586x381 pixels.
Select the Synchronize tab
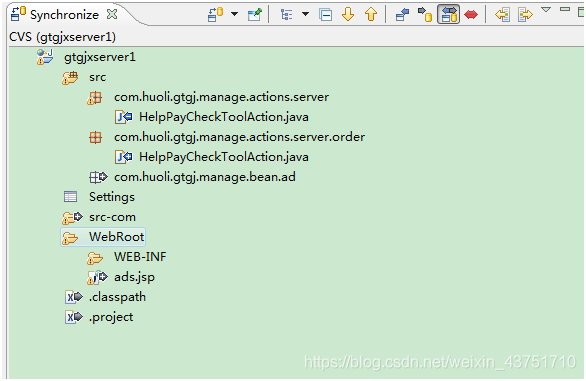tap(64, 15)
